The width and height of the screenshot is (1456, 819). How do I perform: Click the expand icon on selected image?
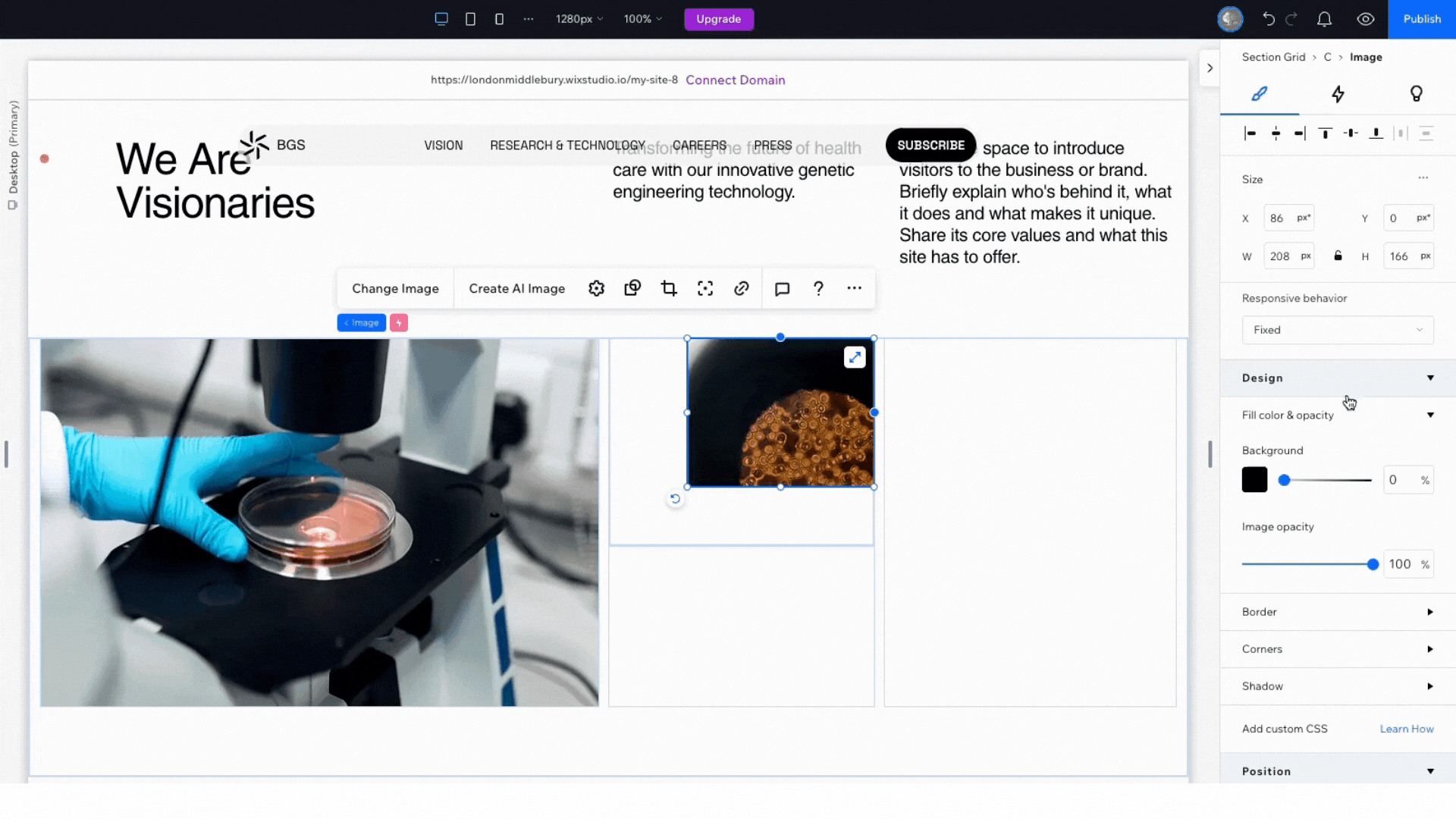pyautogui.click(x=855, y=357)
